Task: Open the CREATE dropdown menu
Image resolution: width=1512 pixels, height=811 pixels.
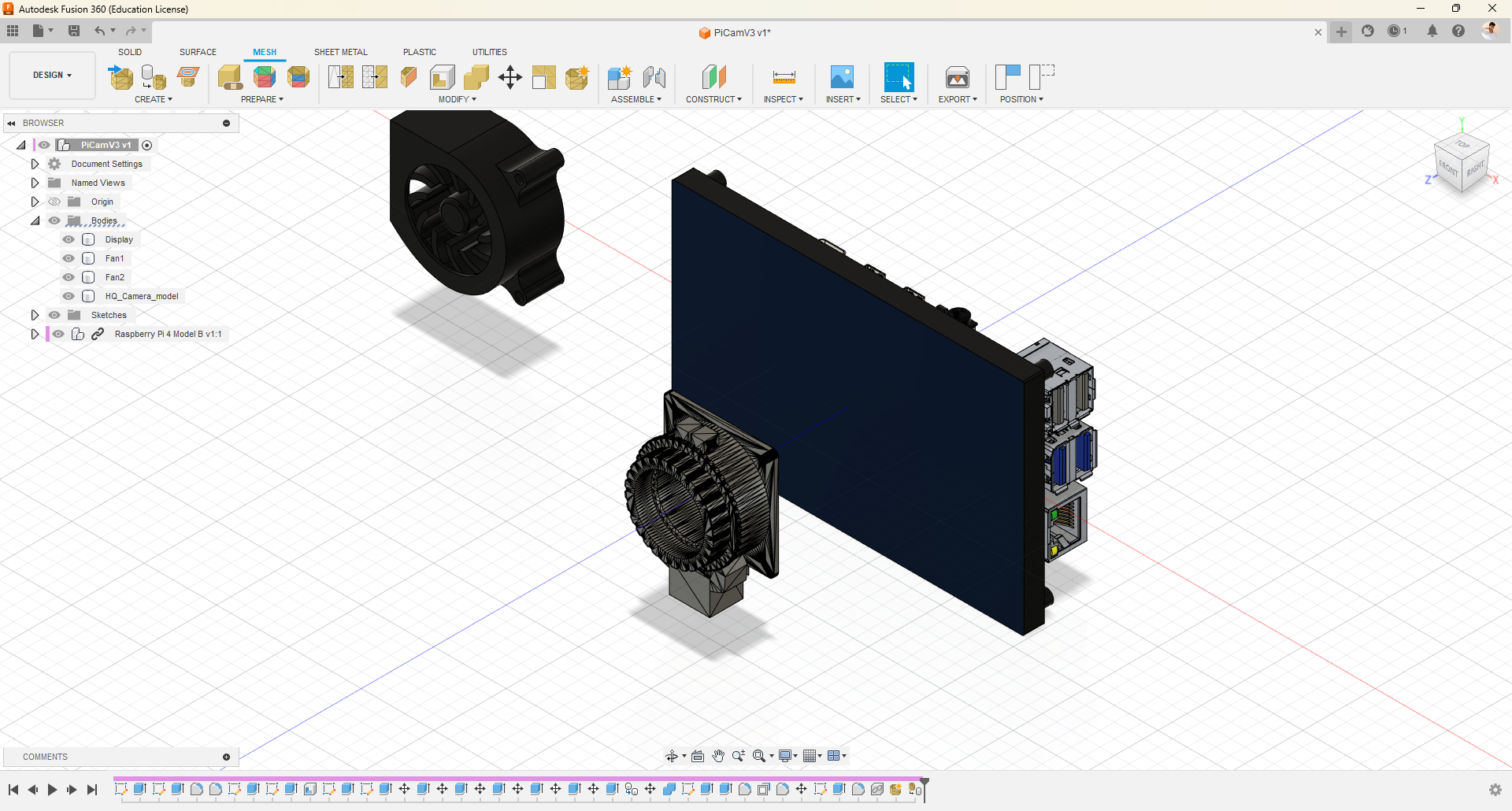Action: pyautogui.click(x=154, y=99)
